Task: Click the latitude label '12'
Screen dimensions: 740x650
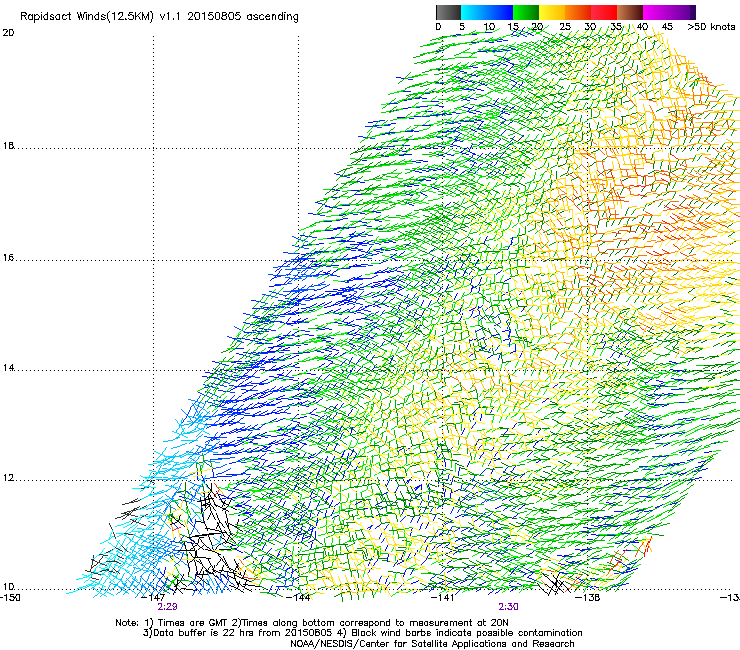Action: (8, 478)
